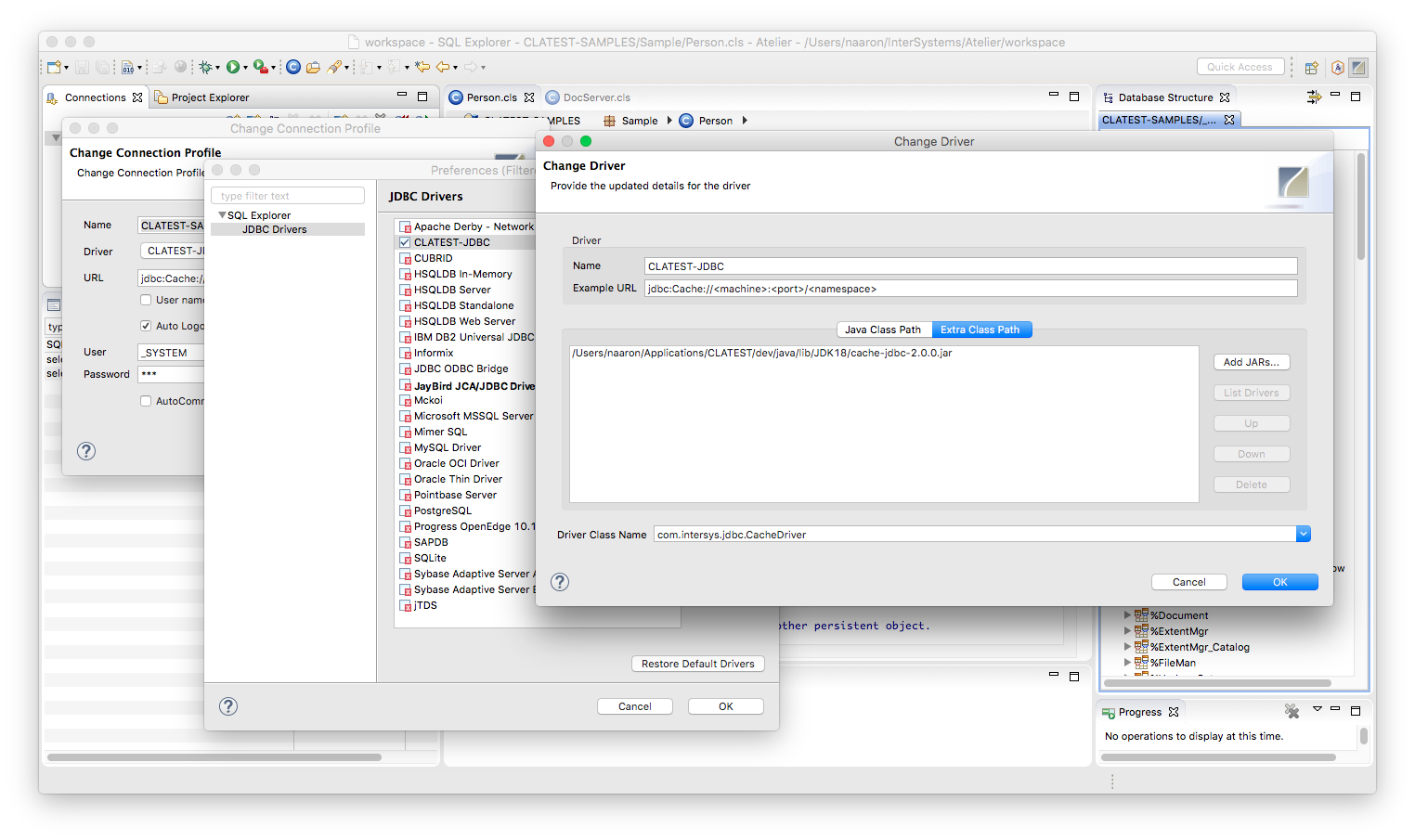
Task: Click the Debug bug icon in toolbar
Action: pyautogui.click(x=205, y=67)
